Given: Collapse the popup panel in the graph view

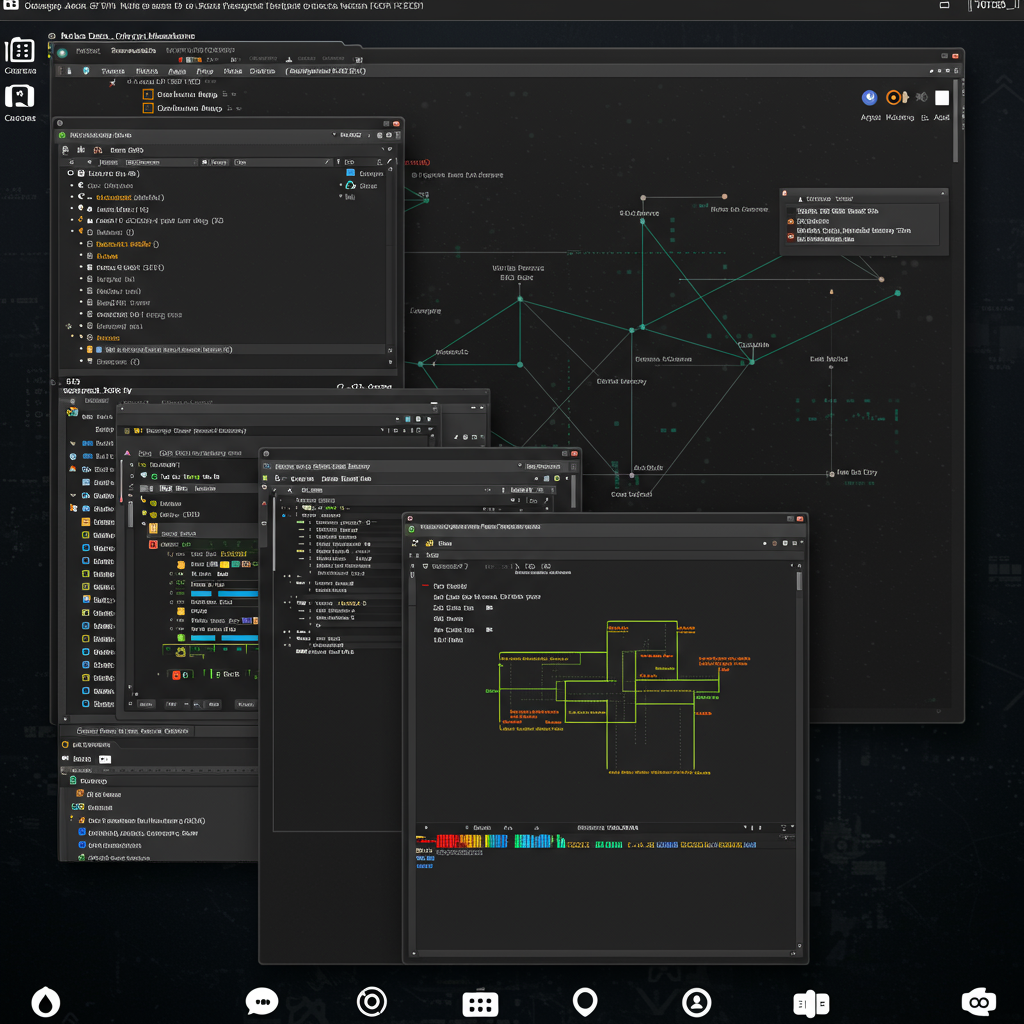Looking at the screenshot, I should pyautogui.click(x=942, y=193).
